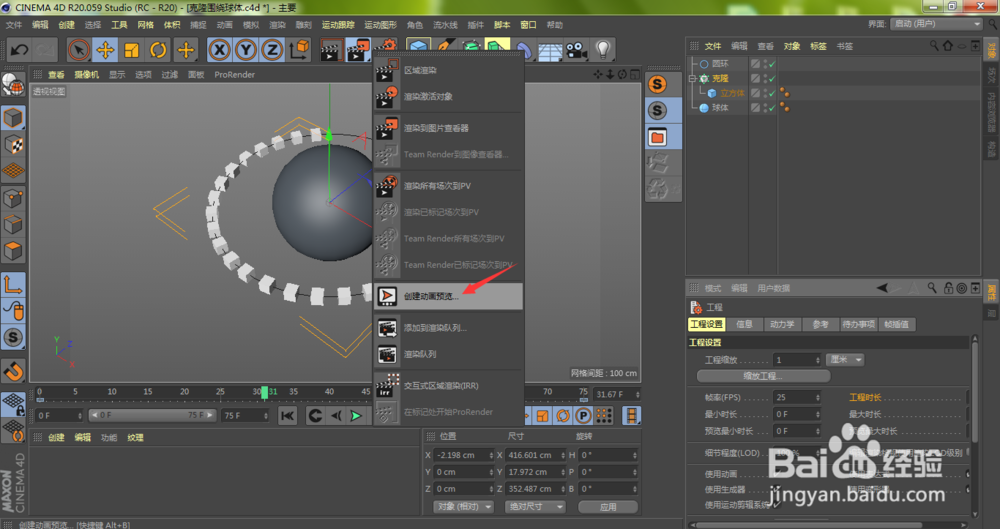Click the camera object icon
1000x529 pixels.
tap(577, 50)
